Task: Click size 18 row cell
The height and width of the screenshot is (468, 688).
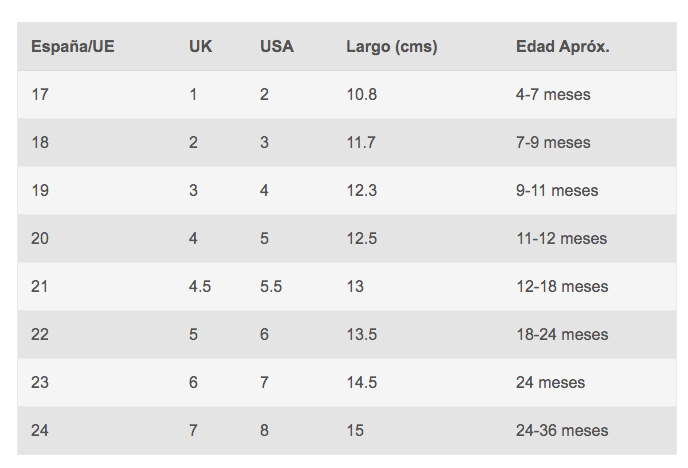Action: (40, 143)
